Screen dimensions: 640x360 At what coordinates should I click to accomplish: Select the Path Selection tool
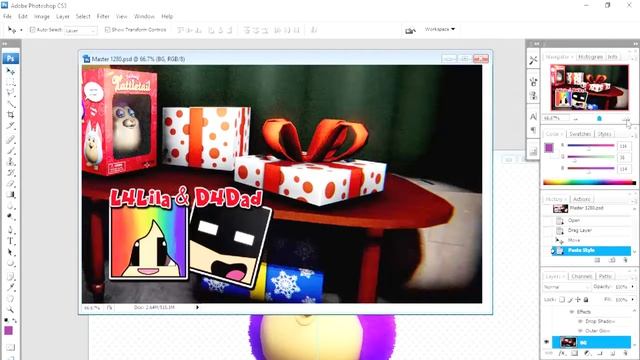[x=10, y=252]
